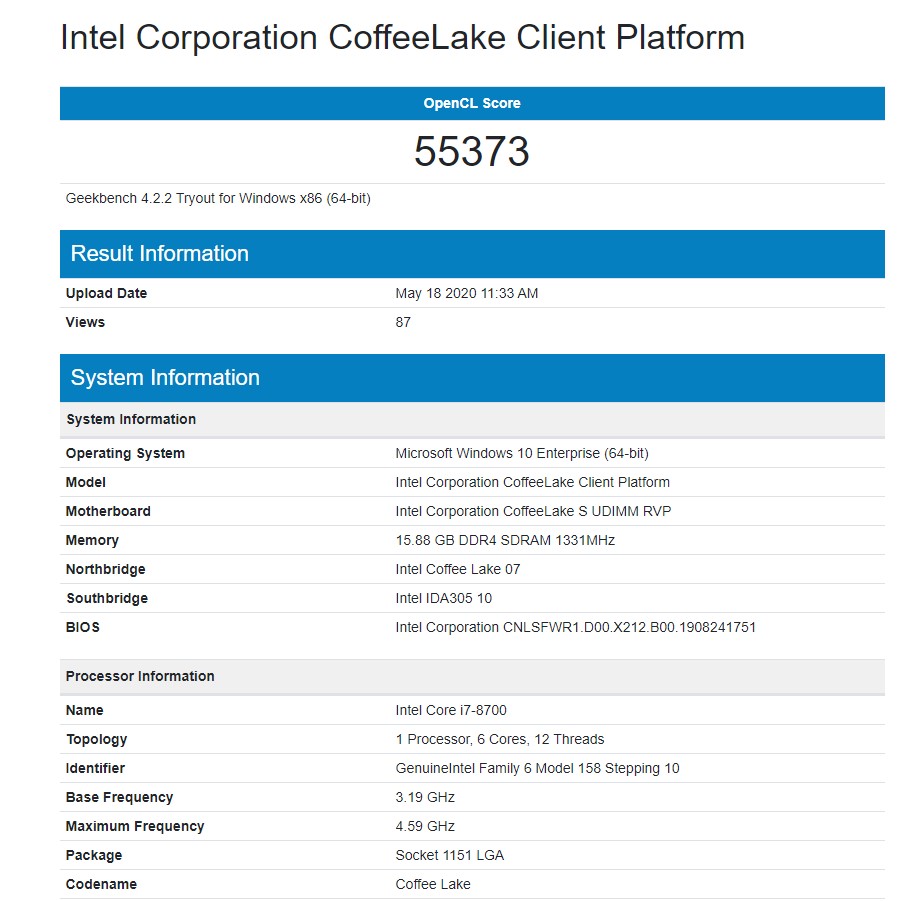Click the blue System Information section header
The height and width of the screenshot is (901, 912).
pyautogui.click(x=165, y=378)
